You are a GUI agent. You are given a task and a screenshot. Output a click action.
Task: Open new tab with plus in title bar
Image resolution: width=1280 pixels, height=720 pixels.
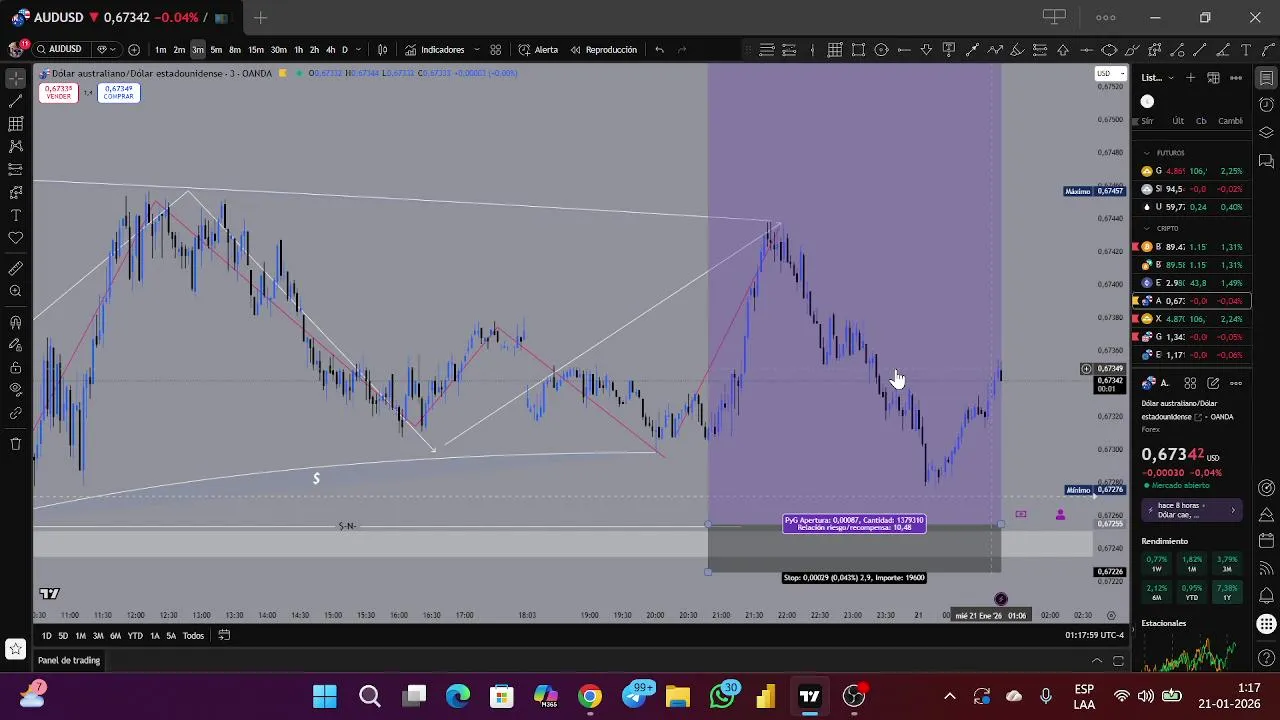(x=260, y=17)
